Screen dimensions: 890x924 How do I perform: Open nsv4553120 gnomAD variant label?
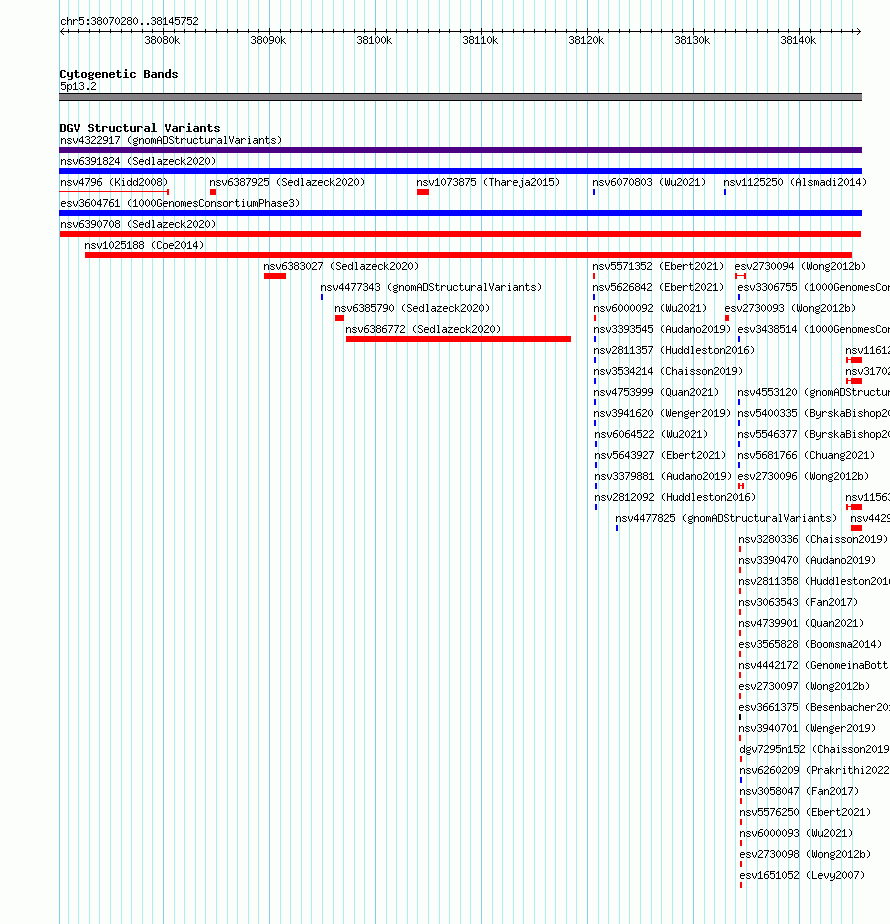pyautogui.click(x=813, y=392)
